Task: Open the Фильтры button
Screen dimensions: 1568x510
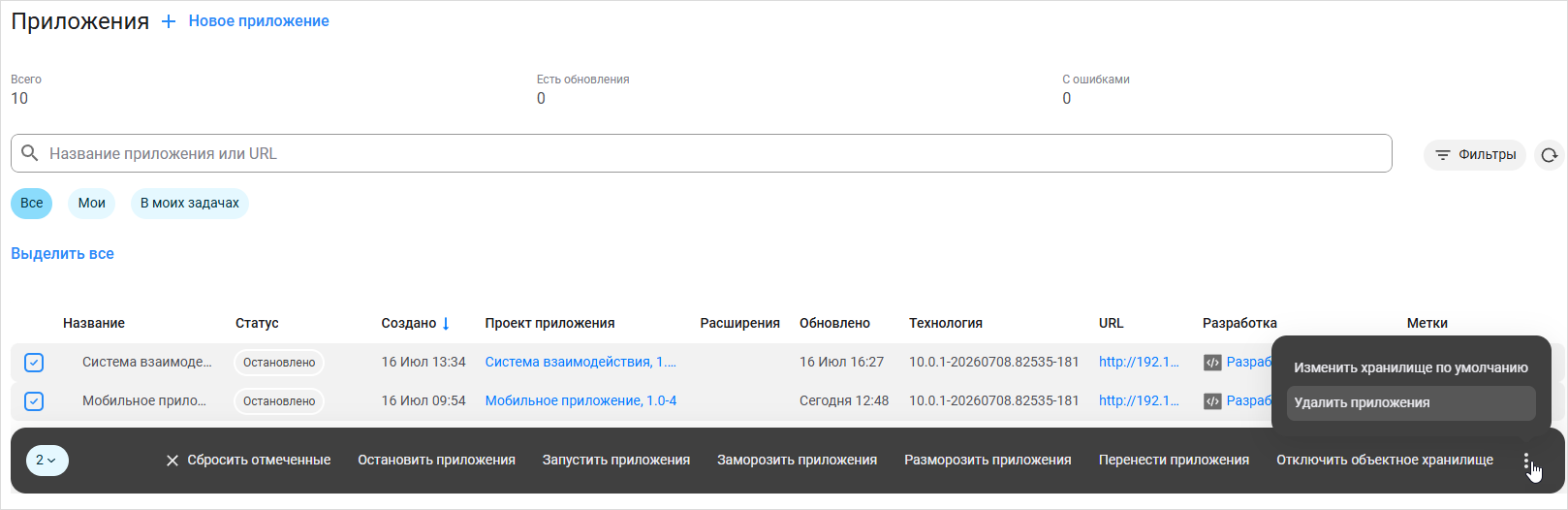Action: click(1475, 155)
